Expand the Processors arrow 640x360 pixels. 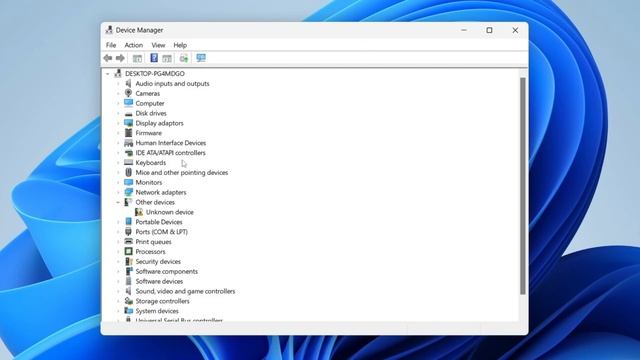tap(118, 251)
